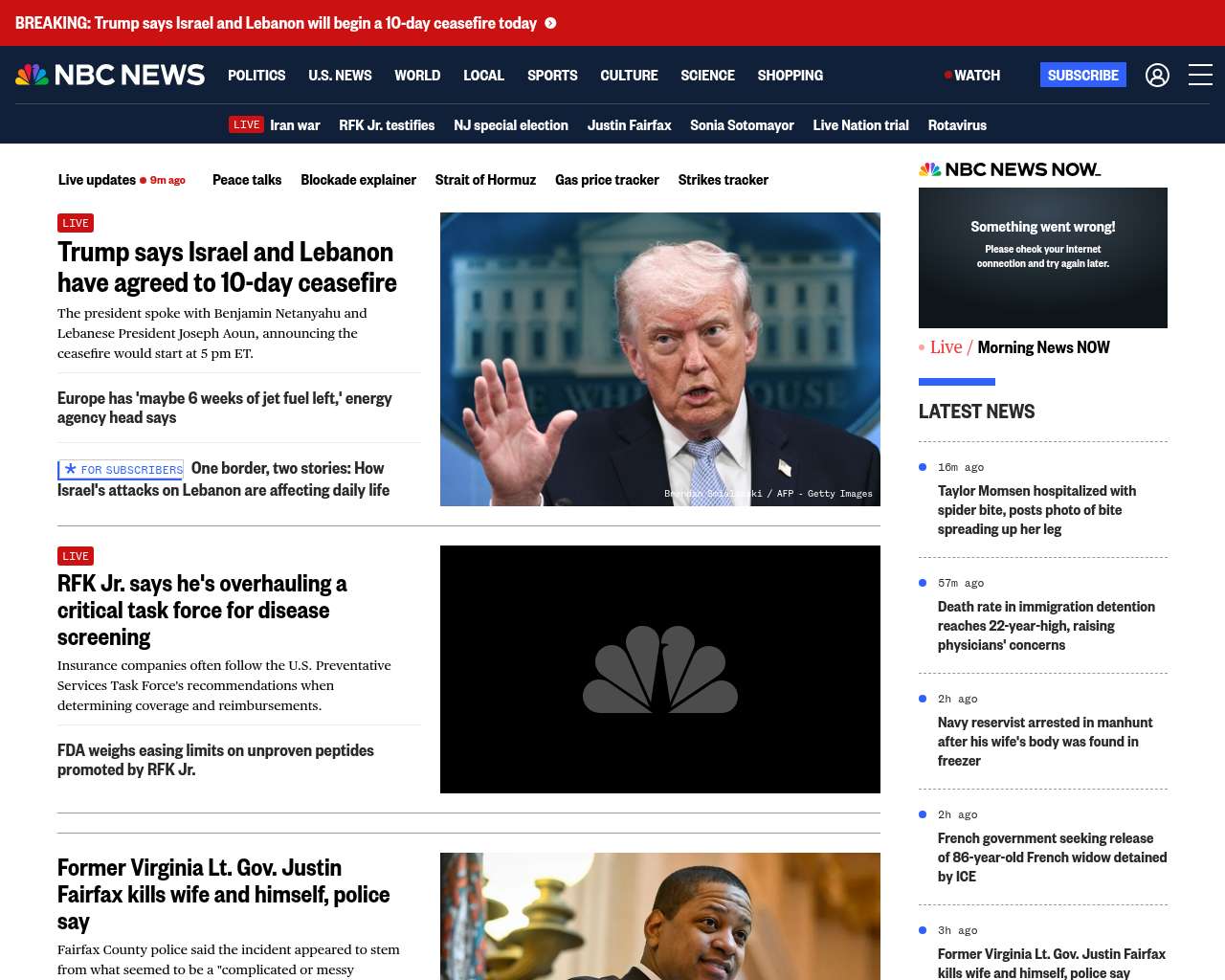
Task: Open the Blockade explainer link
Action: 358,179
